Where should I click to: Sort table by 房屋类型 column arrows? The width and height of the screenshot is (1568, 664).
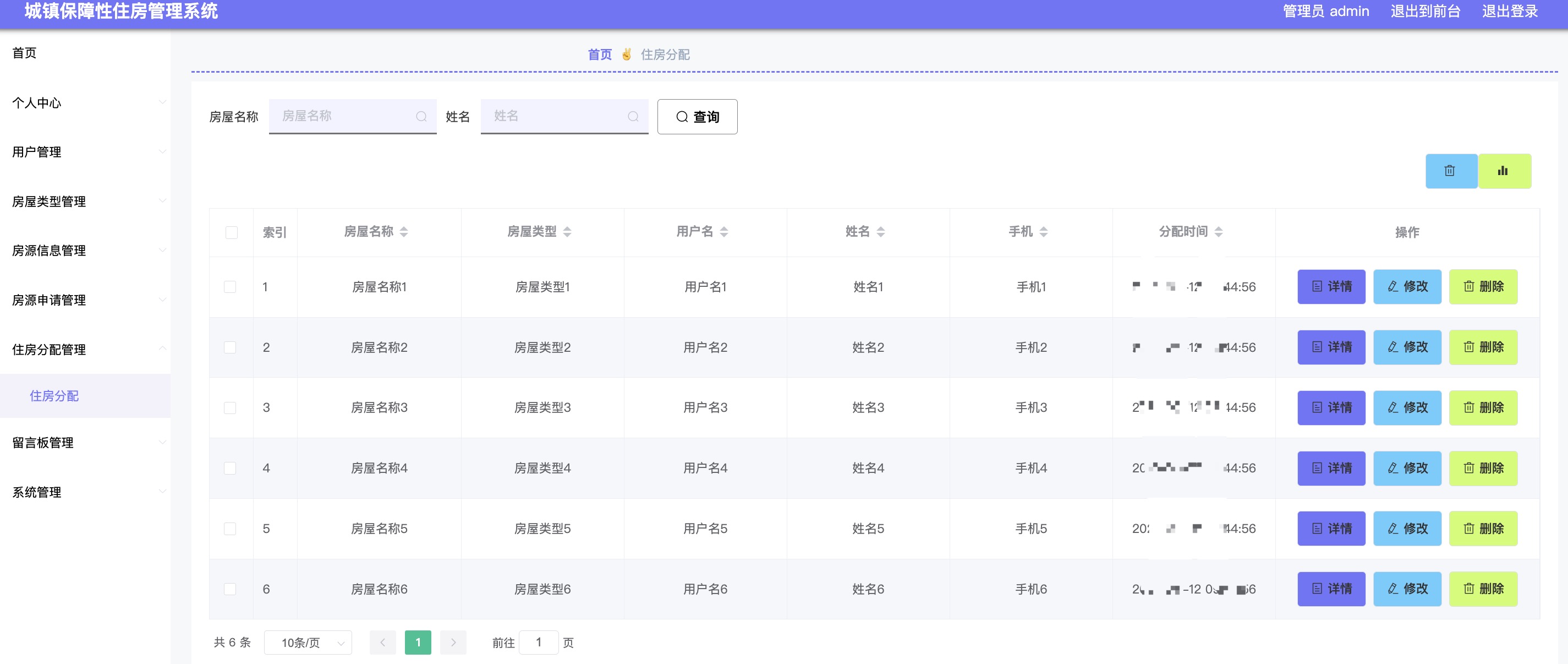coord(567,231)
